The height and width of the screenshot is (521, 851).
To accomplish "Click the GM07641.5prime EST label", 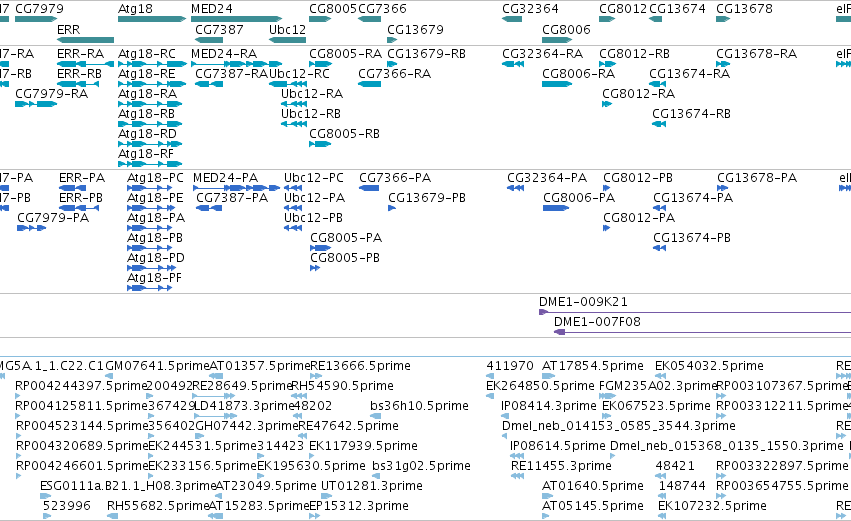I will click(x=157, y=366).
